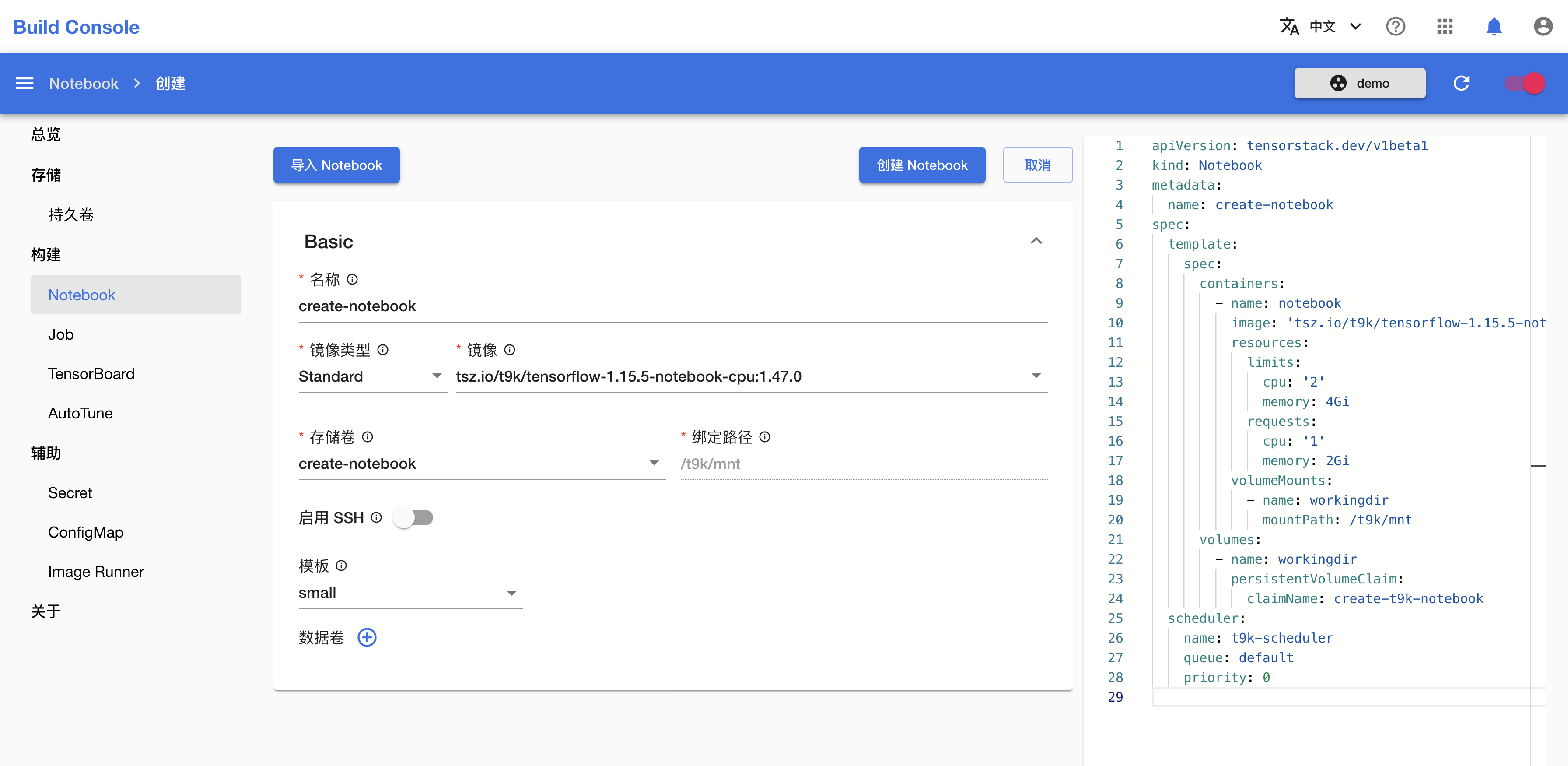This screenshot has width=1568, height=766.
Task: Click the YAML editor scrollbar marker
Action: click(1537, 466)
